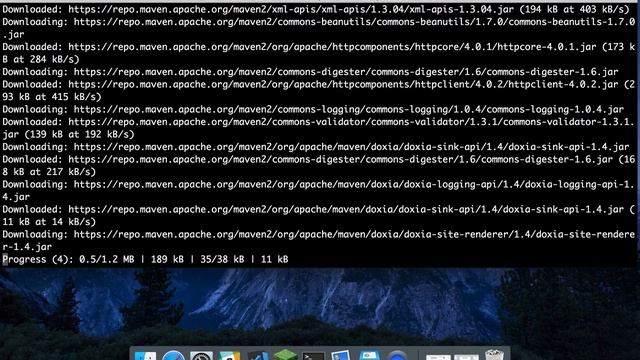Open Safari from the Dock
The height and width of the screenshot is (360, 640).
coord(173,356)
